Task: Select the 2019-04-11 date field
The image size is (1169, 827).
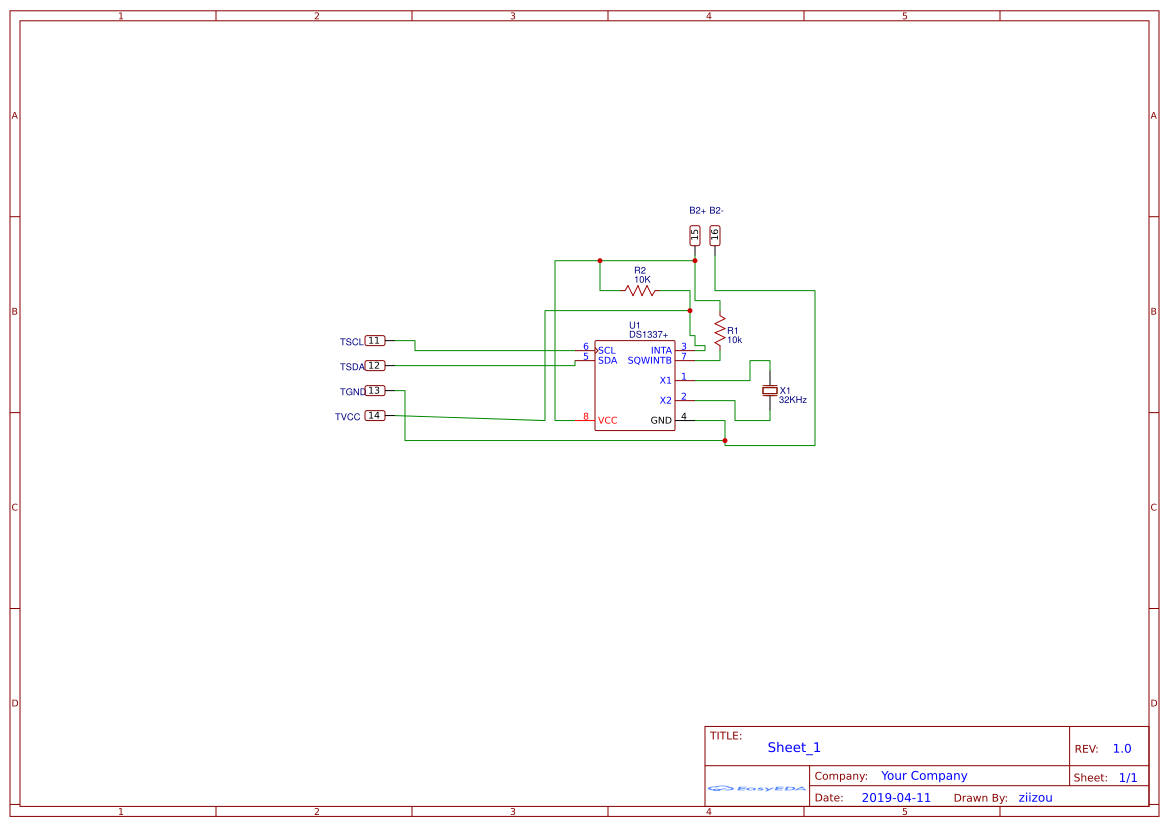Action: click(x=898, y=797)
